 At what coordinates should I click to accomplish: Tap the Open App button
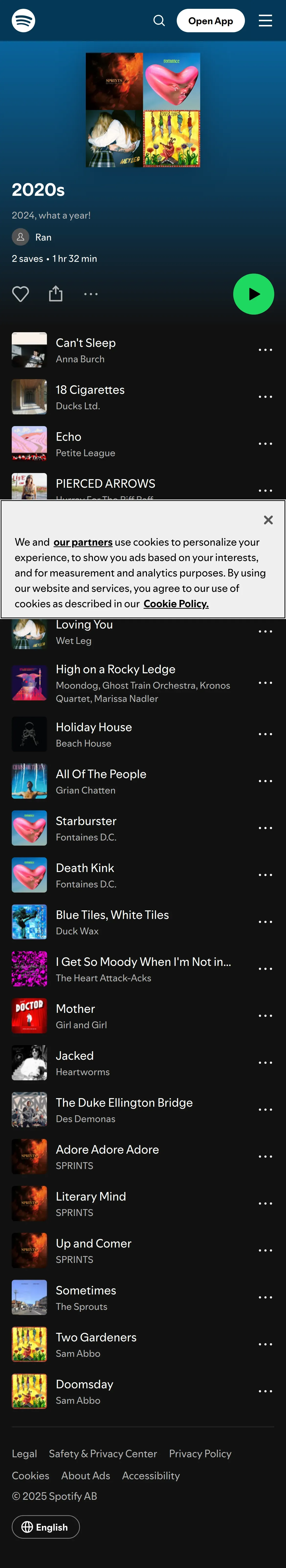(x=210, y=21)
